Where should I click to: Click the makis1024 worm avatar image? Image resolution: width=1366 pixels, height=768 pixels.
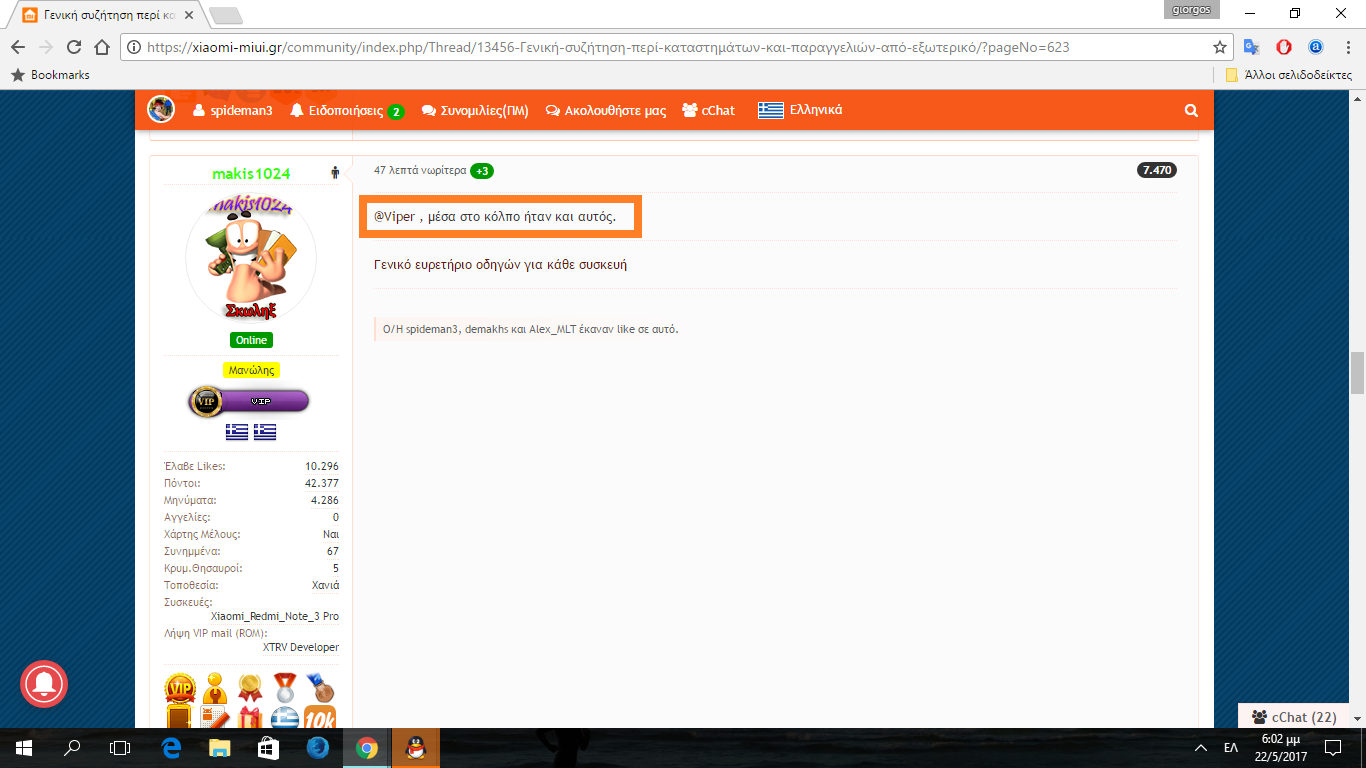coord(251,256)
